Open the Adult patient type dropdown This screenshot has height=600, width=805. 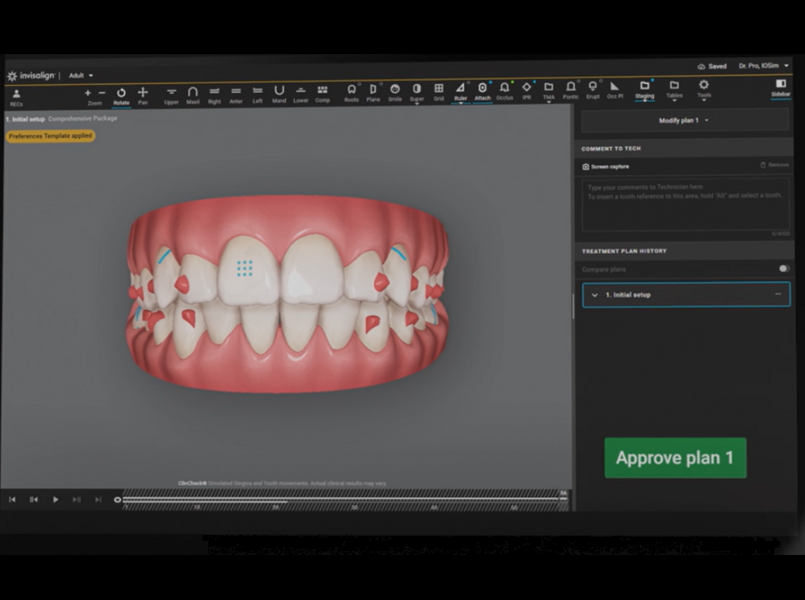(80, 75)
